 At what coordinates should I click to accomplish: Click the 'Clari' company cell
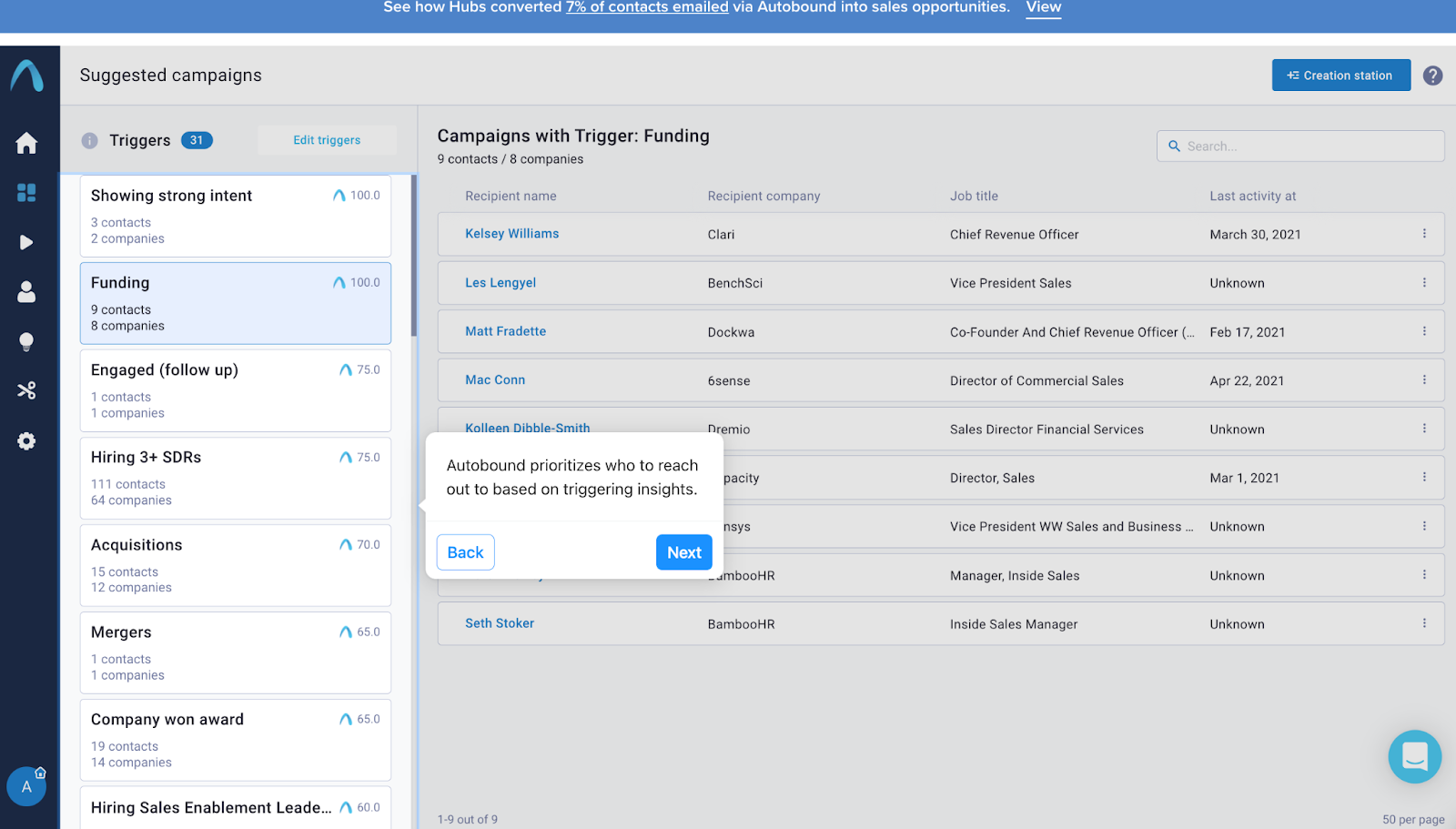point(721,235)
